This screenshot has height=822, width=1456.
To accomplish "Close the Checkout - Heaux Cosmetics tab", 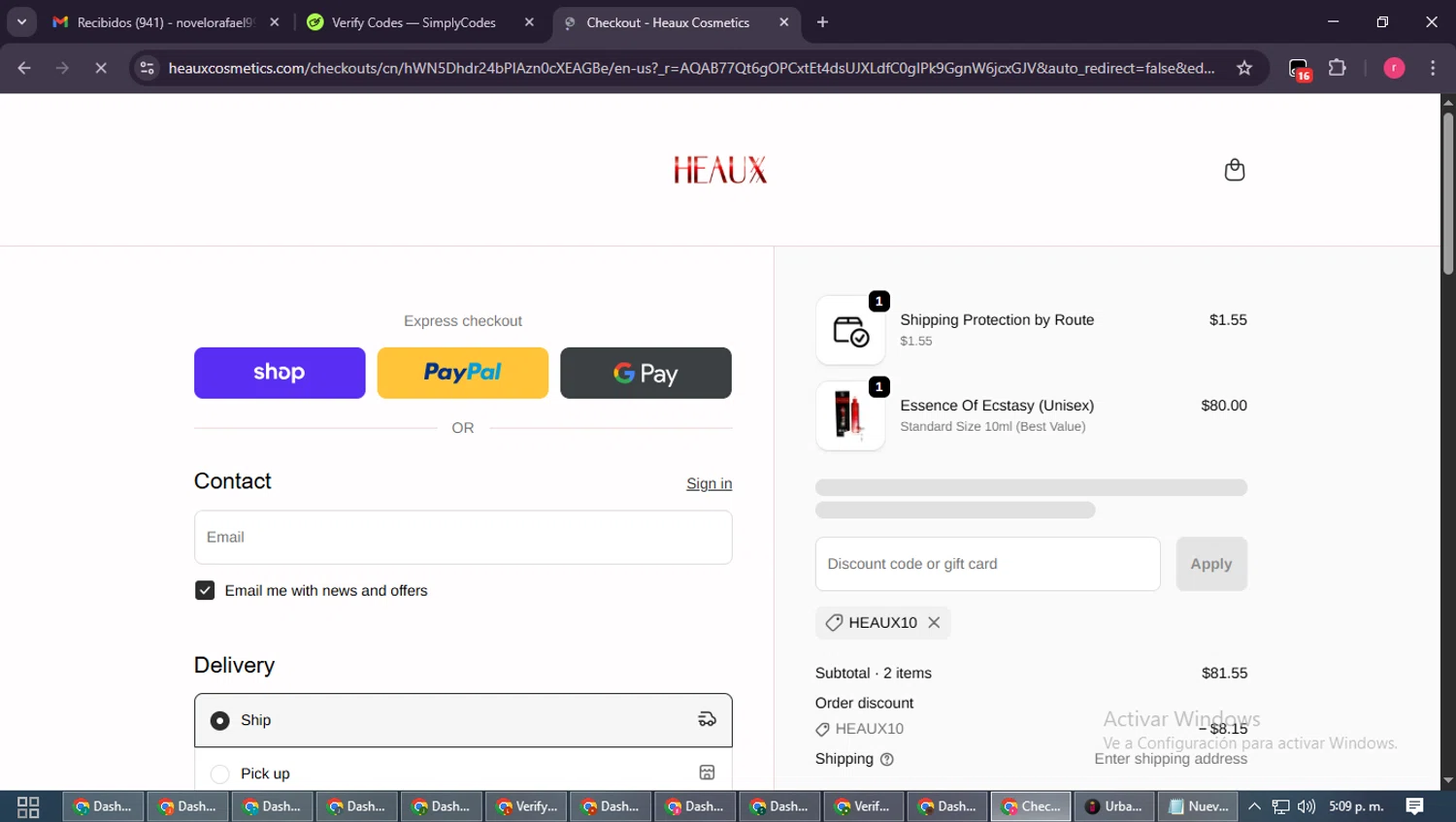I will [784, 22].
